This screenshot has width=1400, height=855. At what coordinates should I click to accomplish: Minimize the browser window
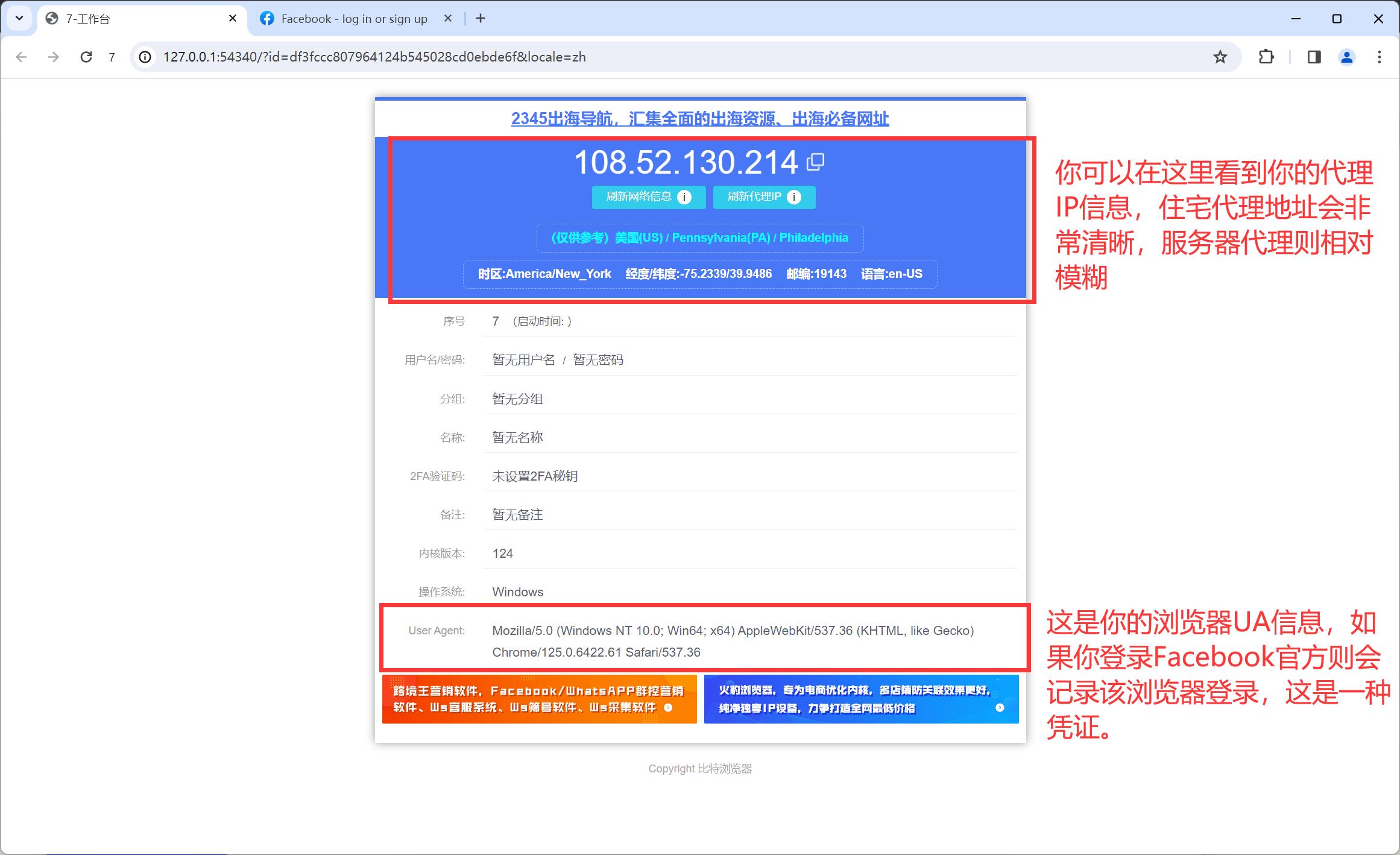[1296, 19]
